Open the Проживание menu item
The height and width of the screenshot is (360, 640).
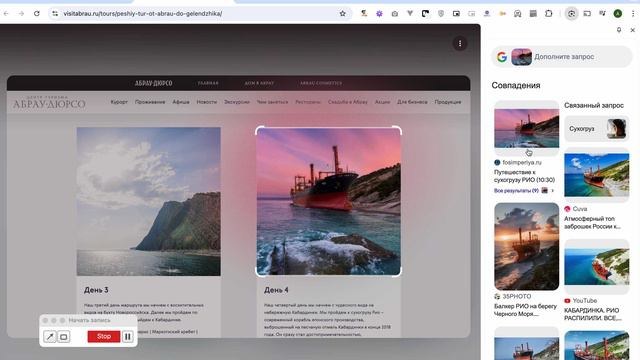(x=150, y=102)
